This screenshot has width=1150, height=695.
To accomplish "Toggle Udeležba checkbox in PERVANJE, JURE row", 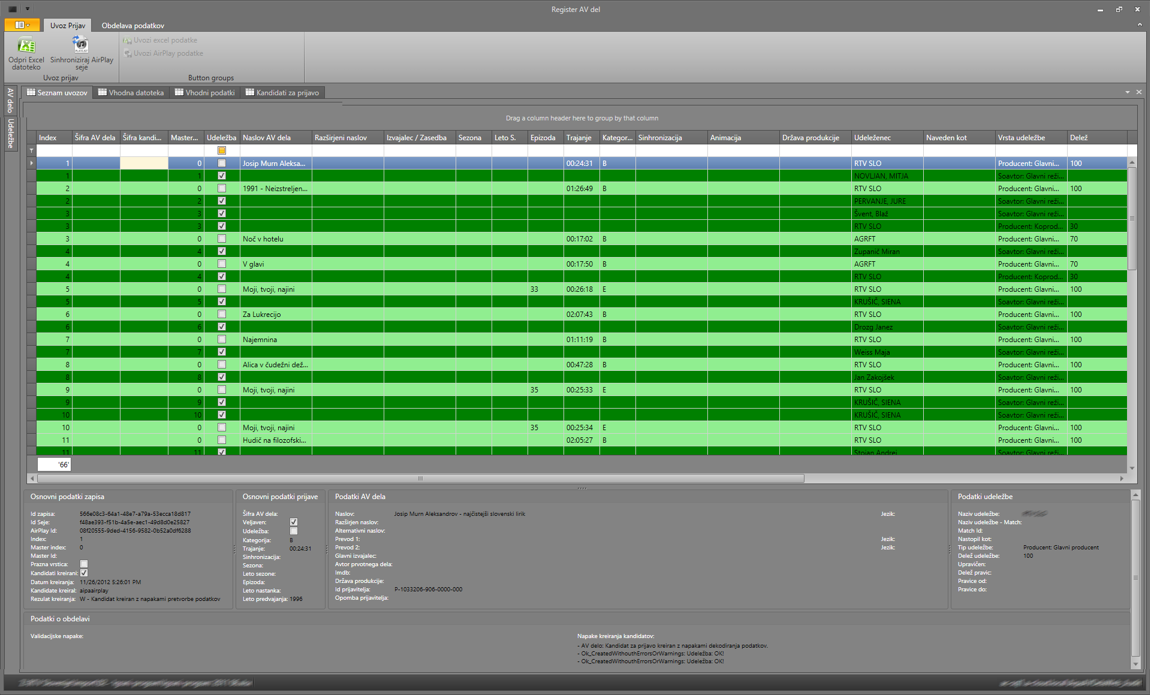I will point(221,201).
